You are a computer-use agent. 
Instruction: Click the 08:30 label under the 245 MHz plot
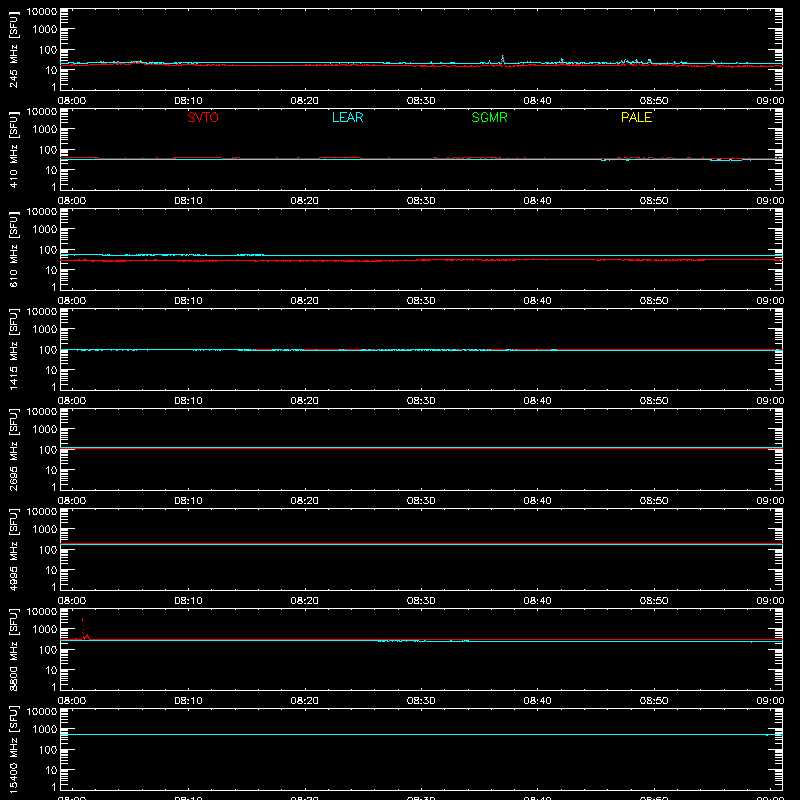pos(421,101)
